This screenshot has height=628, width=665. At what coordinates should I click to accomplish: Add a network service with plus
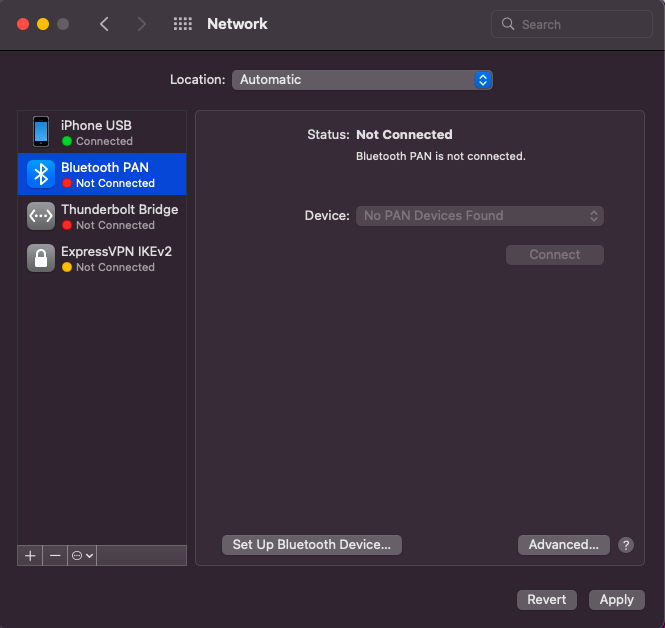point(30,555)
